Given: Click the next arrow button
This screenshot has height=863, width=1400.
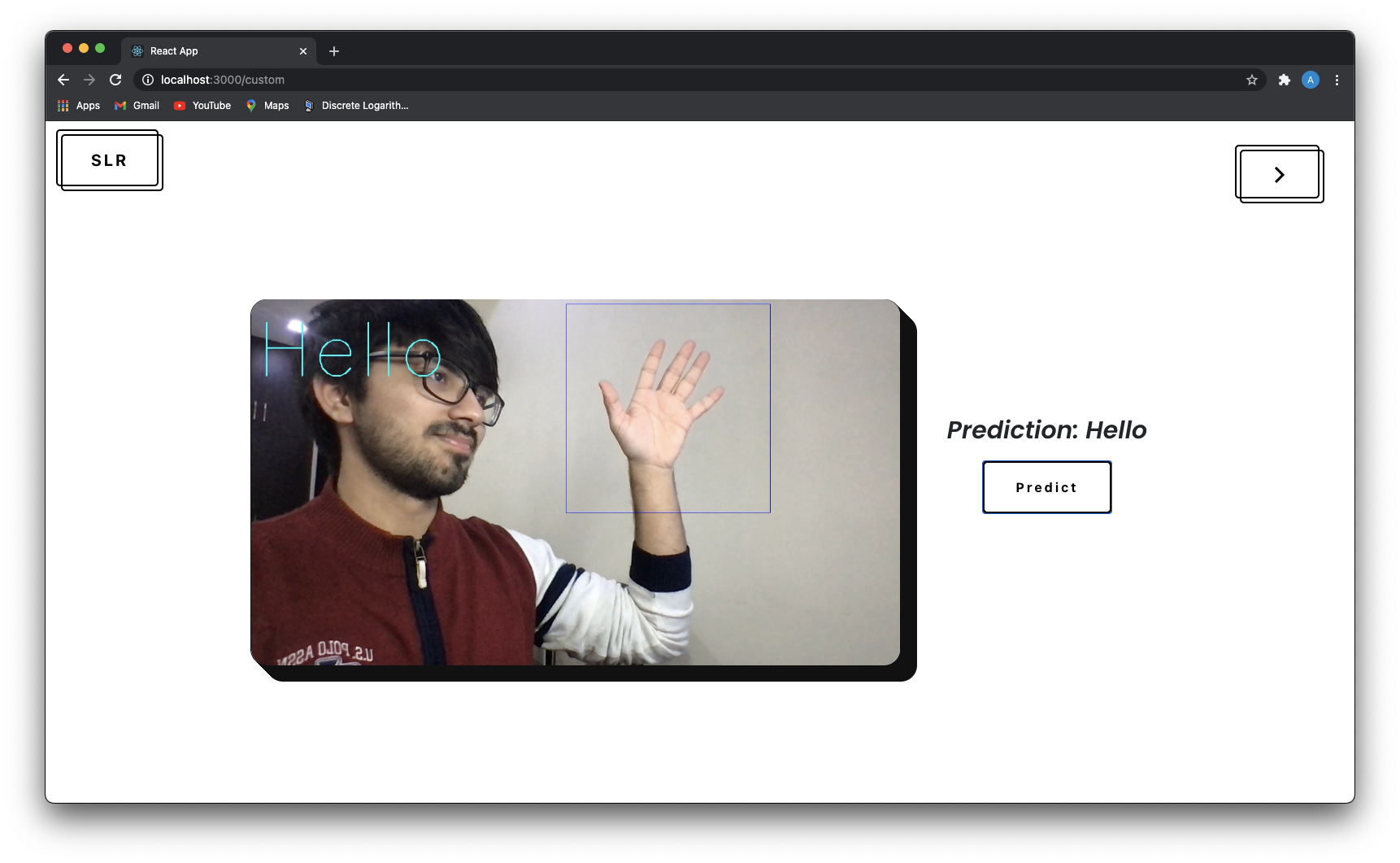Looking at the screenshot, I should tap(1280, 174).
